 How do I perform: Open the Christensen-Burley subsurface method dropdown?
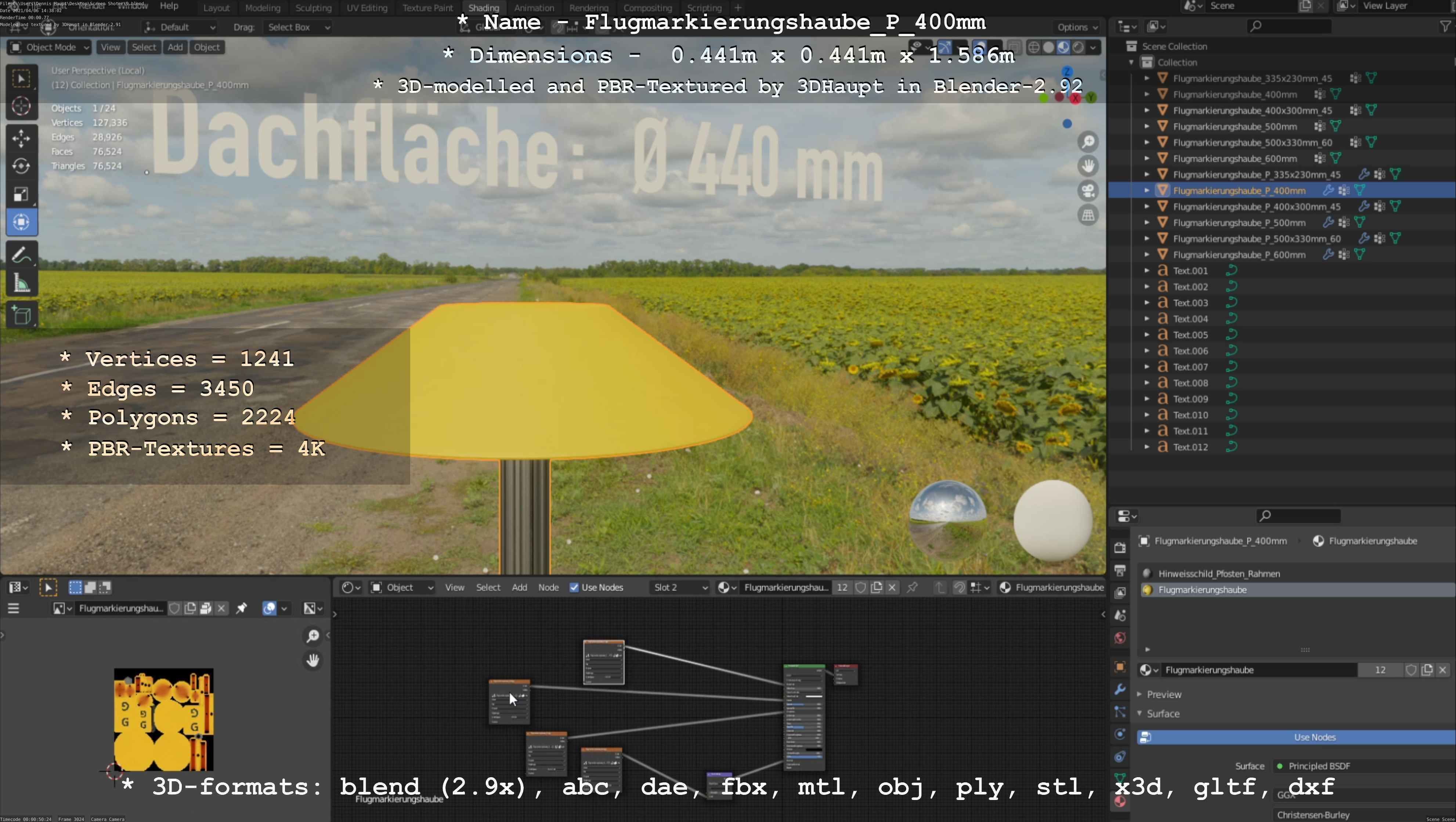click(x=1365, y=815)
